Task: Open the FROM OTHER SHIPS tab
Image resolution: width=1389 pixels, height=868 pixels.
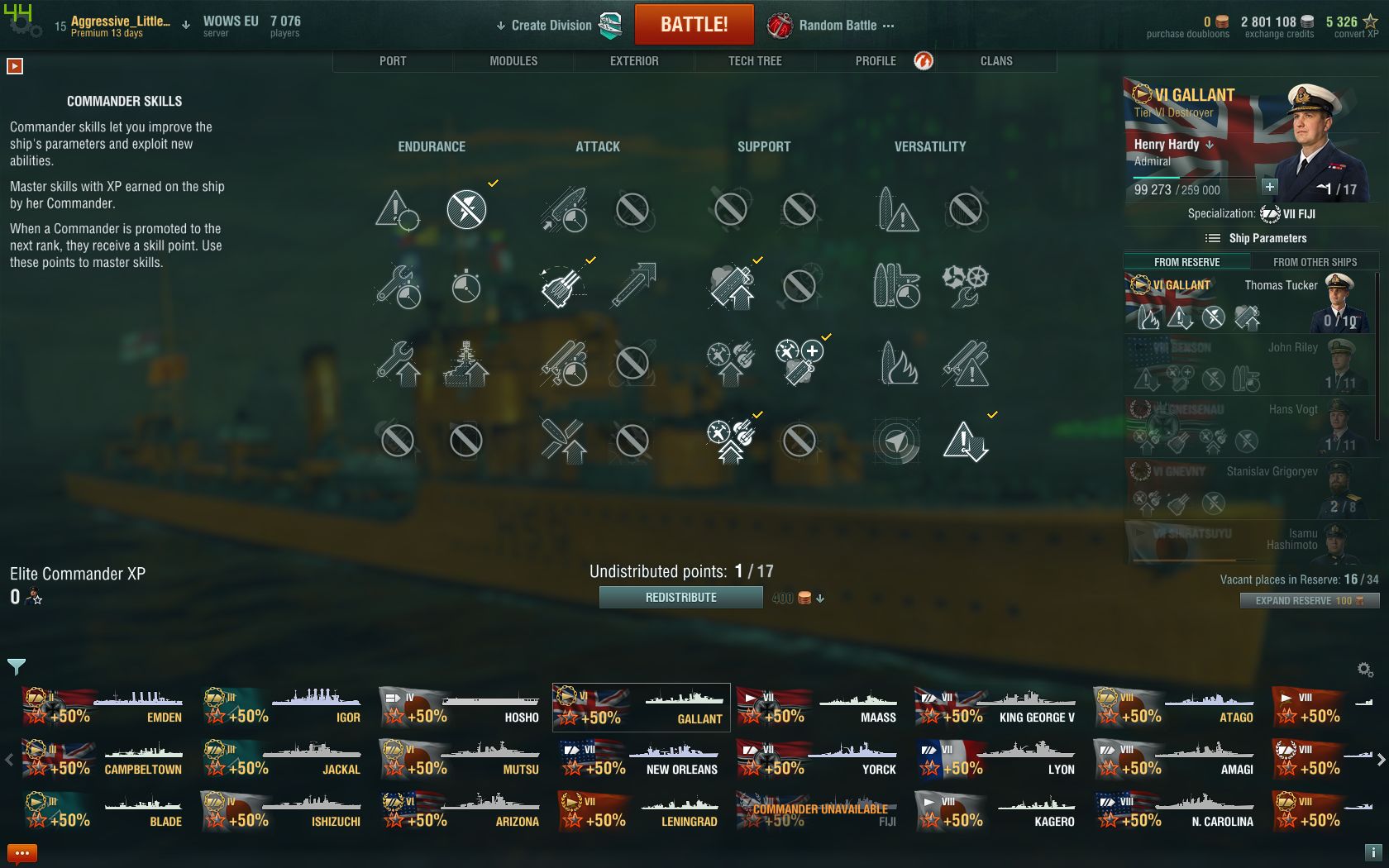Action: (x=1315, y=262)
